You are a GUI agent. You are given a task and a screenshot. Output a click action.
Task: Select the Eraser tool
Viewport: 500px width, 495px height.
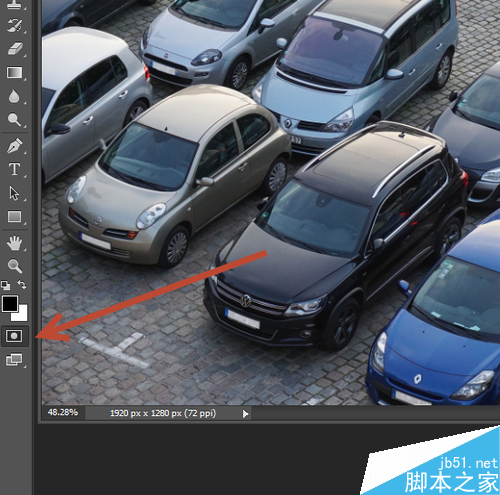[x=15, y=49]
